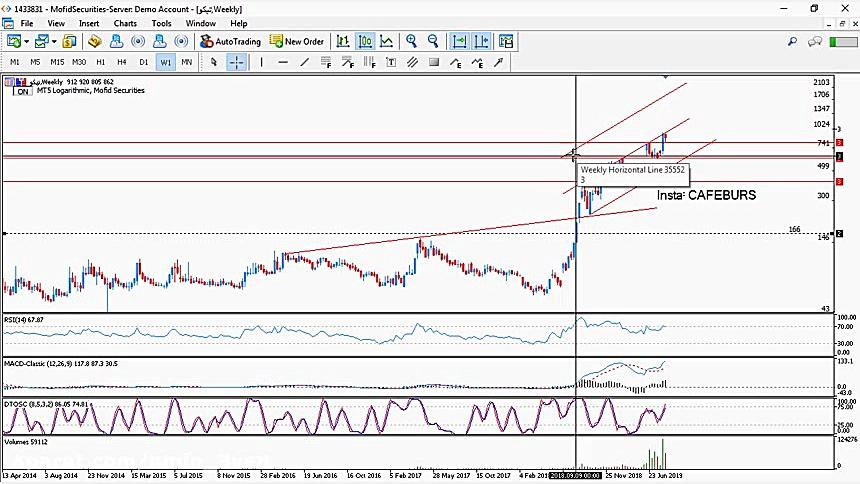This screenshot has width=860, height=484.
Task: Select the arrow cursor tool
Action: tap(214, 62)
